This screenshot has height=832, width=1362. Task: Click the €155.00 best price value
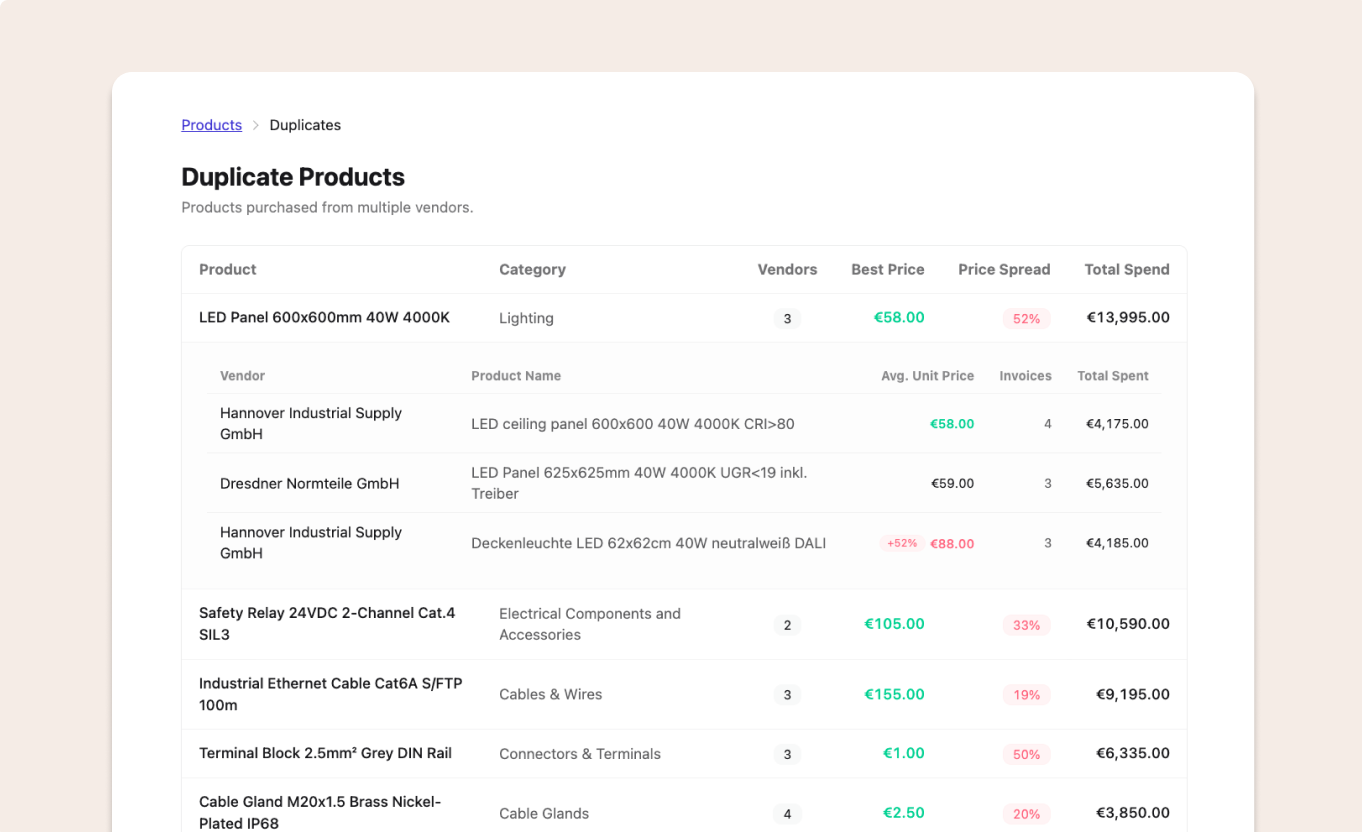(x=894, y=694)
